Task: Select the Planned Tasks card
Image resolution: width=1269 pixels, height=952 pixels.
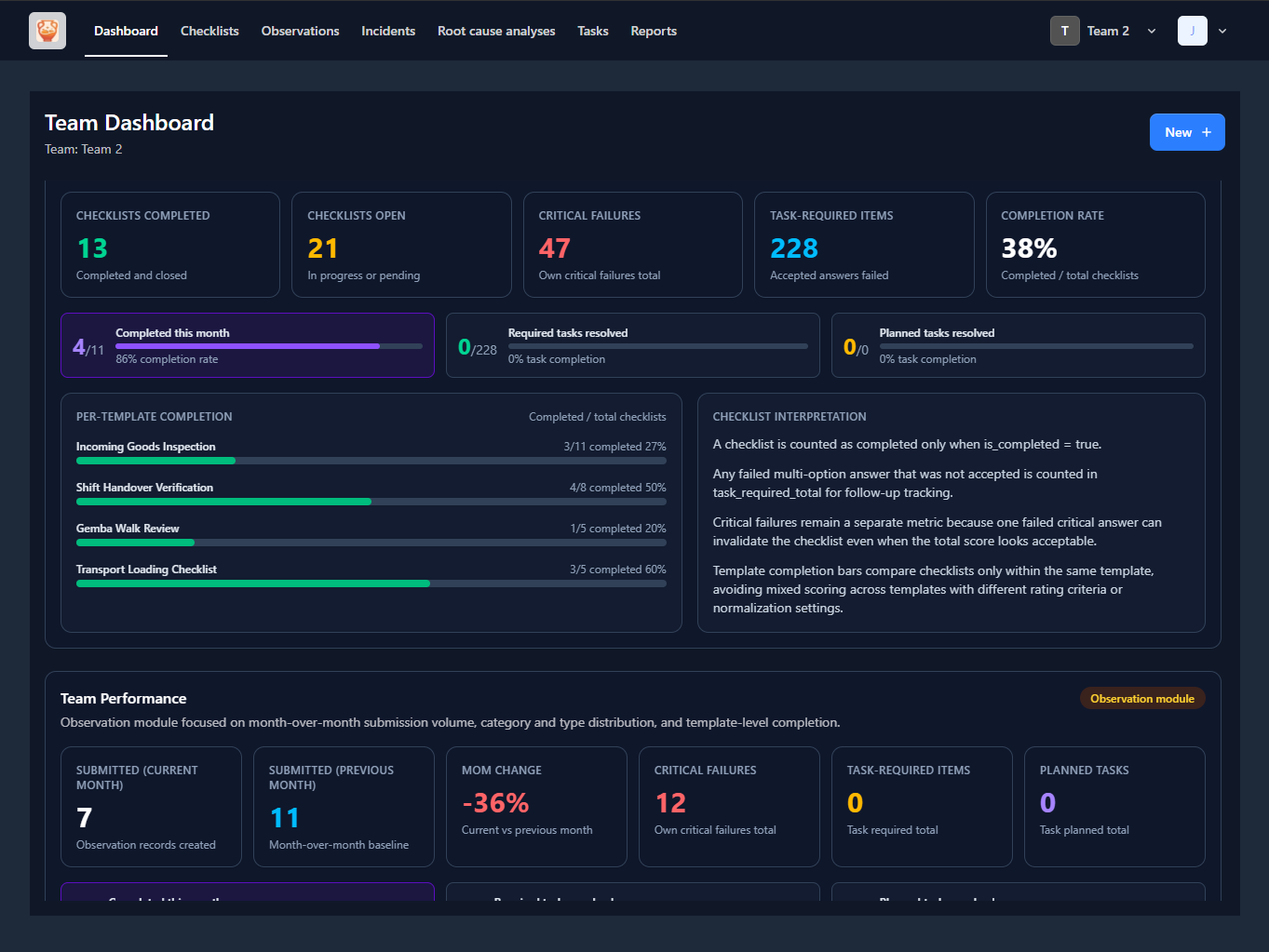Action: click(1114, 807)
